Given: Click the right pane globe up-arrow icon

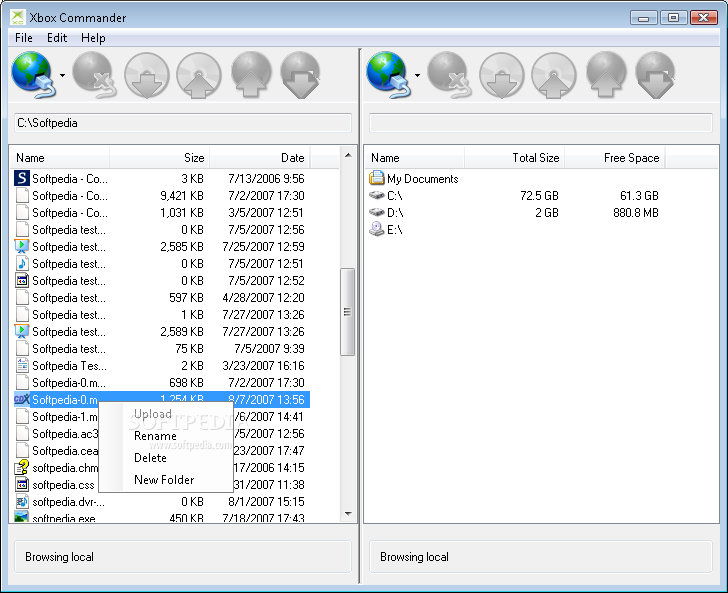Looking at the screenshot, I should point(606,75).
